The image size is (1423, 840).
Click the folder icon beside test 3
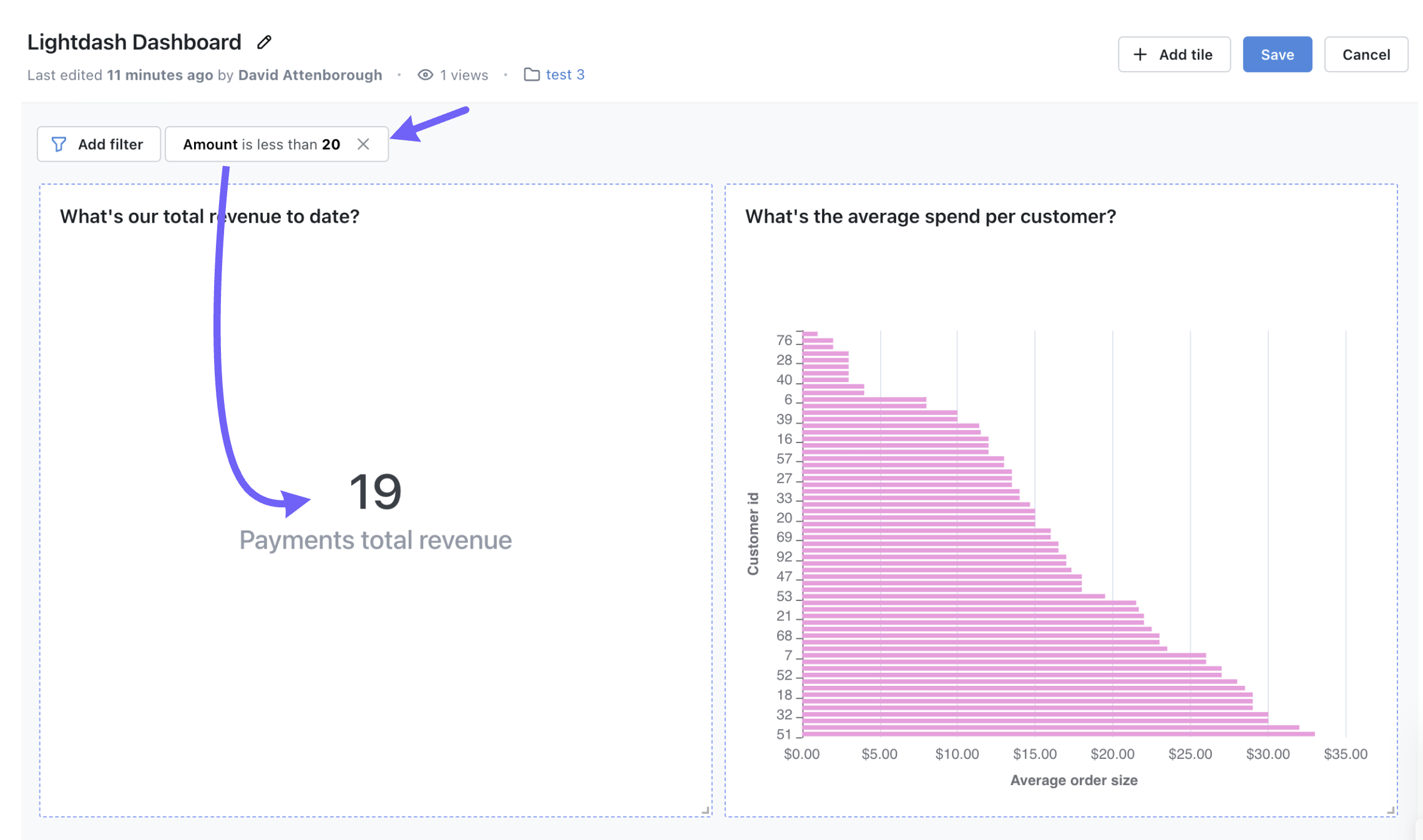[531, 75]
